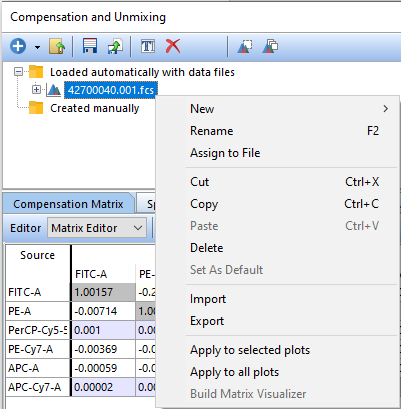The height and width of the screenshot is (409, 401).
Task: Choose Assign to File menu entry
Action: coord(277,153)
